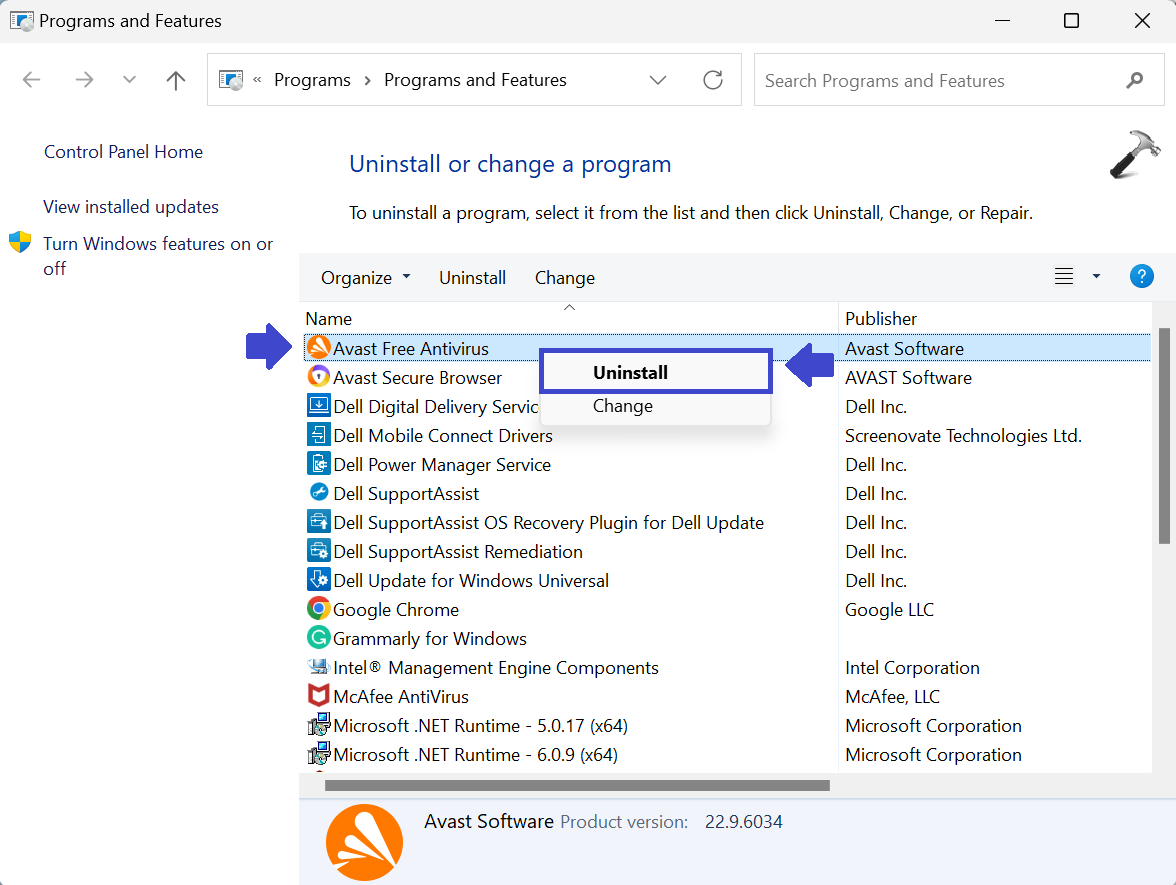
Task: Click the Control Panel icon in address bar
Action: tap(231, 80)
